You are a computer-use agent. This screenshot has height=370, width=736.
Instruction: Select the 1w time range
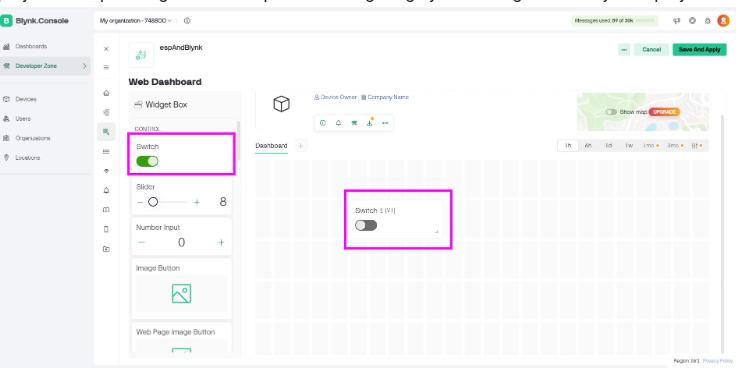(629, 146)
